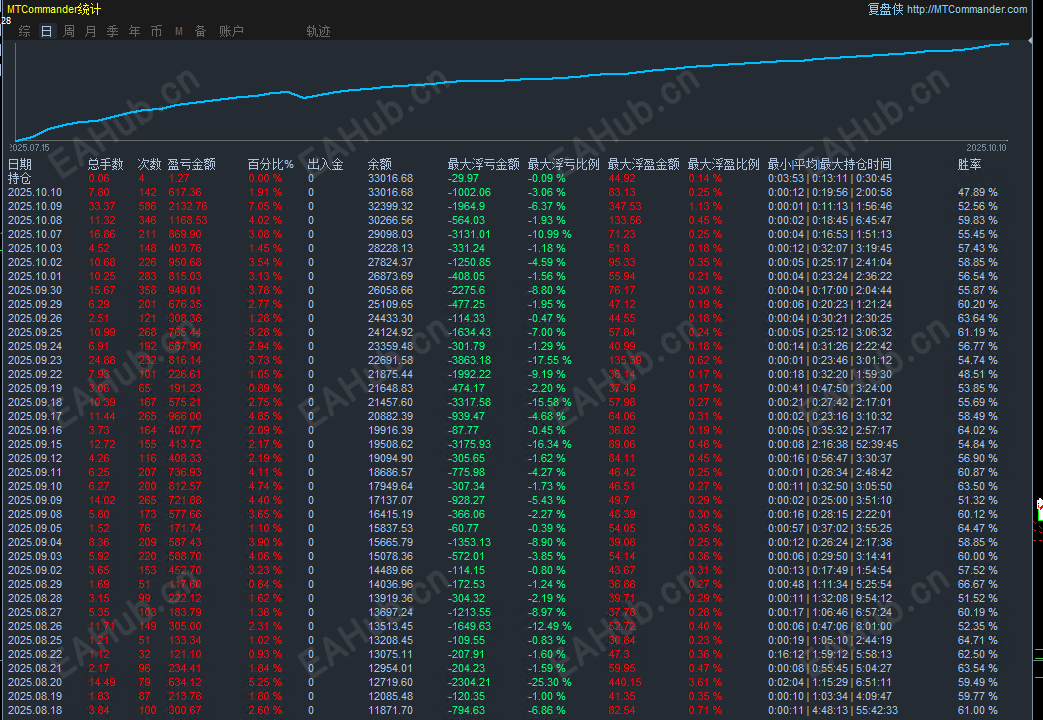Click the 盈亏金额 column header
This screenshot has height=720, width=1043.
[192, 164]
